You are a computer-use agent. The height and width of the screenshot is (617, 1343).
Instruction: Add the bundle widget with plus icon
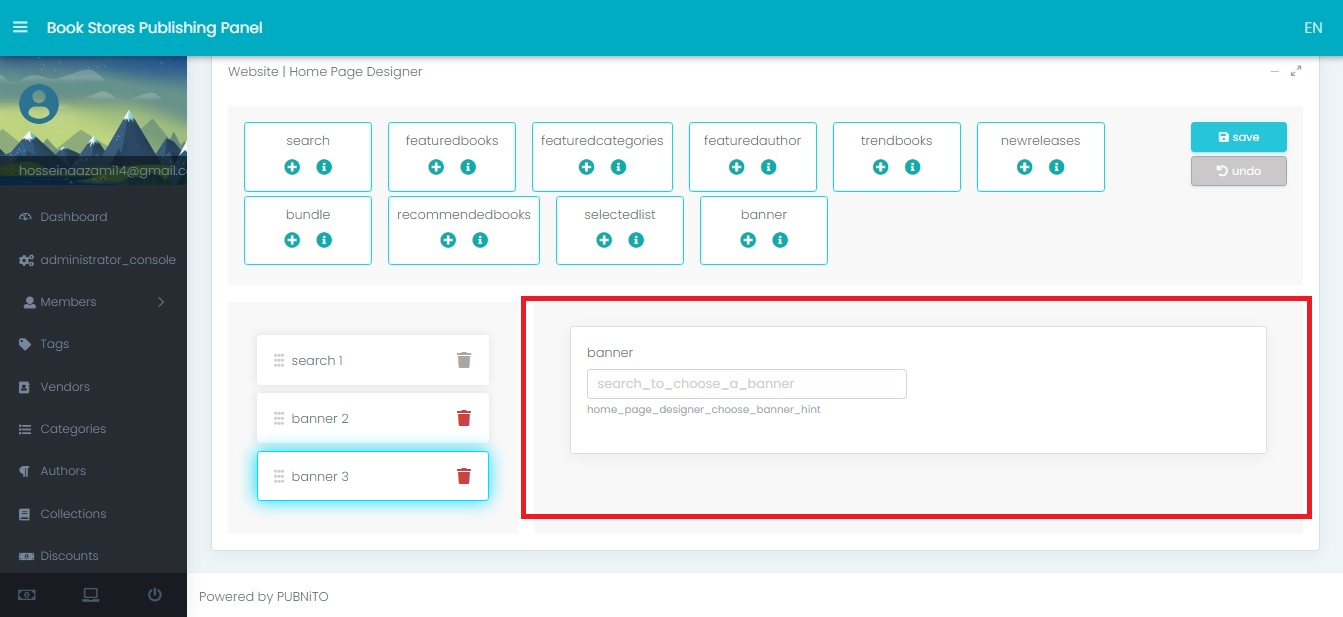point(292,240)
